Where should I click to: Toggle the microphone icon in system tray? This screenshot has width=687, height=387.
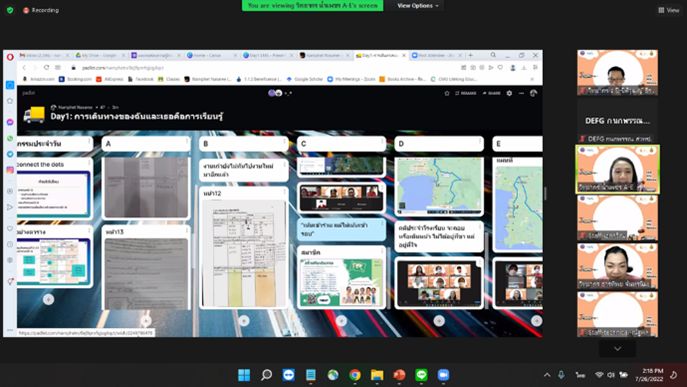tap(561, 375)
